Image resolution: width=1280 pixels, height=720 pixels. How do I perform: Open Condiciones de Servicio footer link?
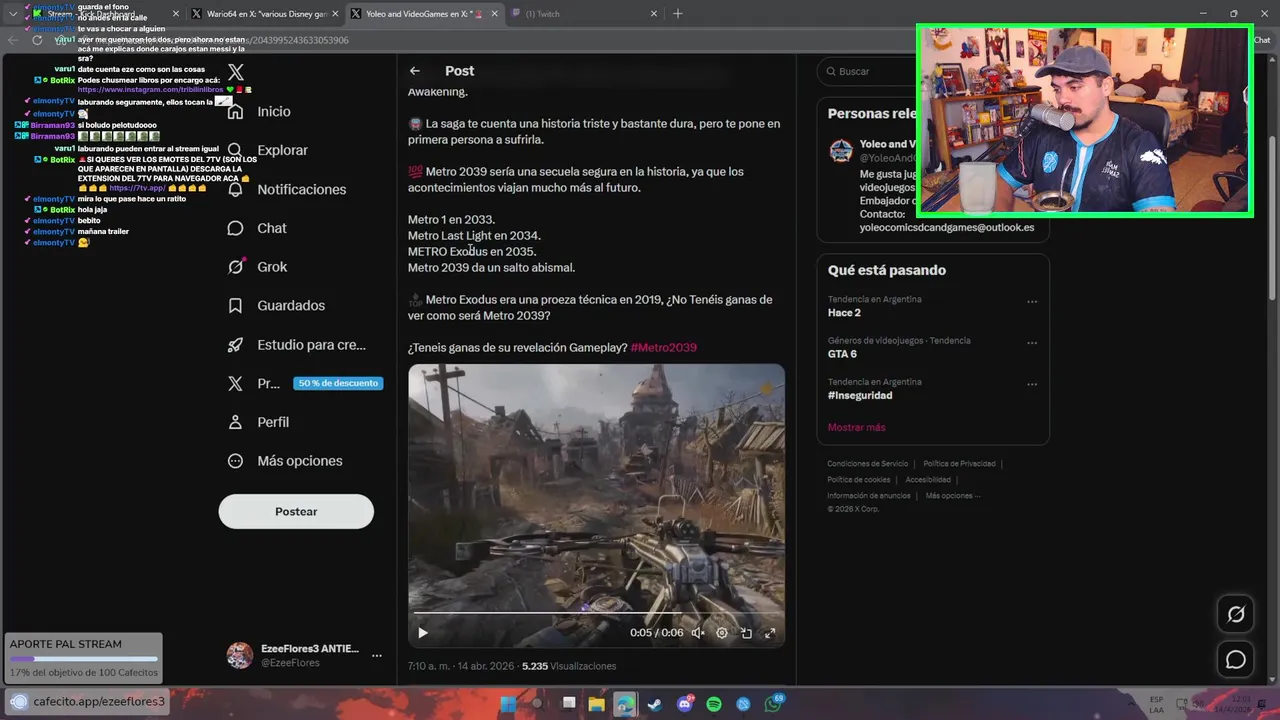click(868, 464)
